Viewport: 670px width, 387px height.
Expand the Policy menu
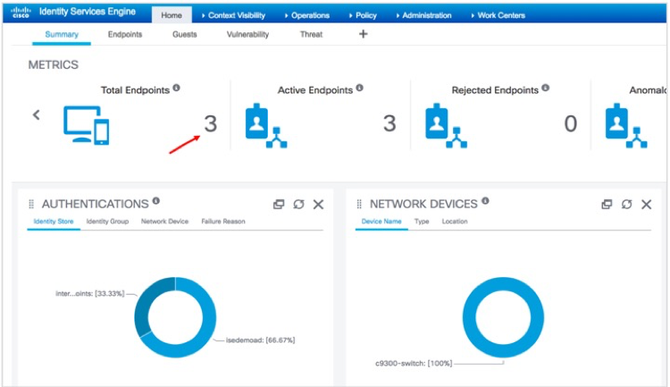click(x=363, y=15)
